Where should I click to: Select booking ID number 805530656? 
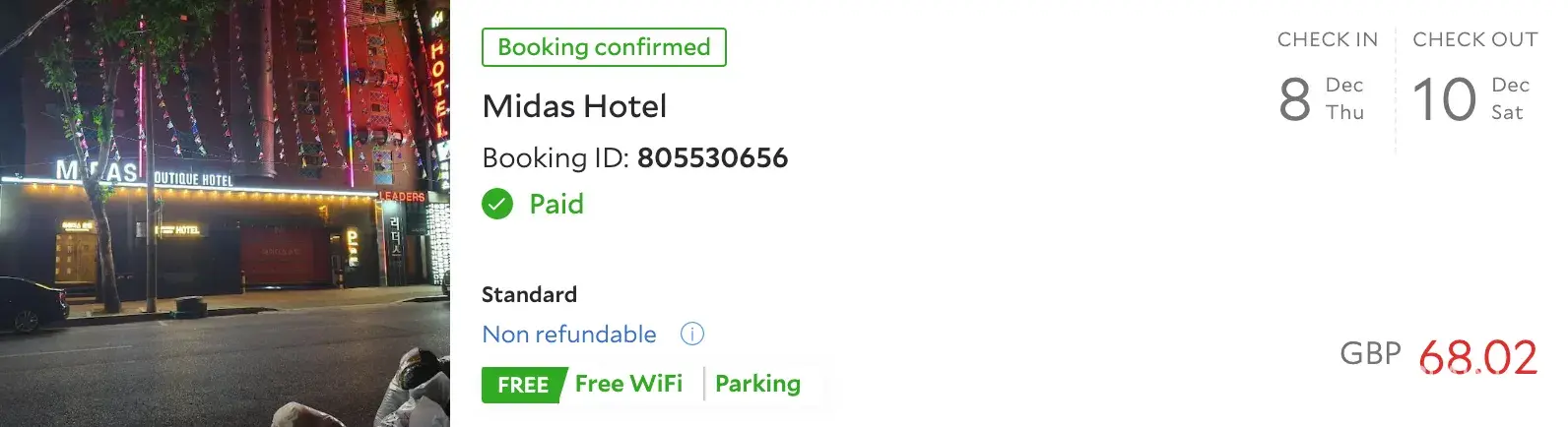(x=712, y=158)
